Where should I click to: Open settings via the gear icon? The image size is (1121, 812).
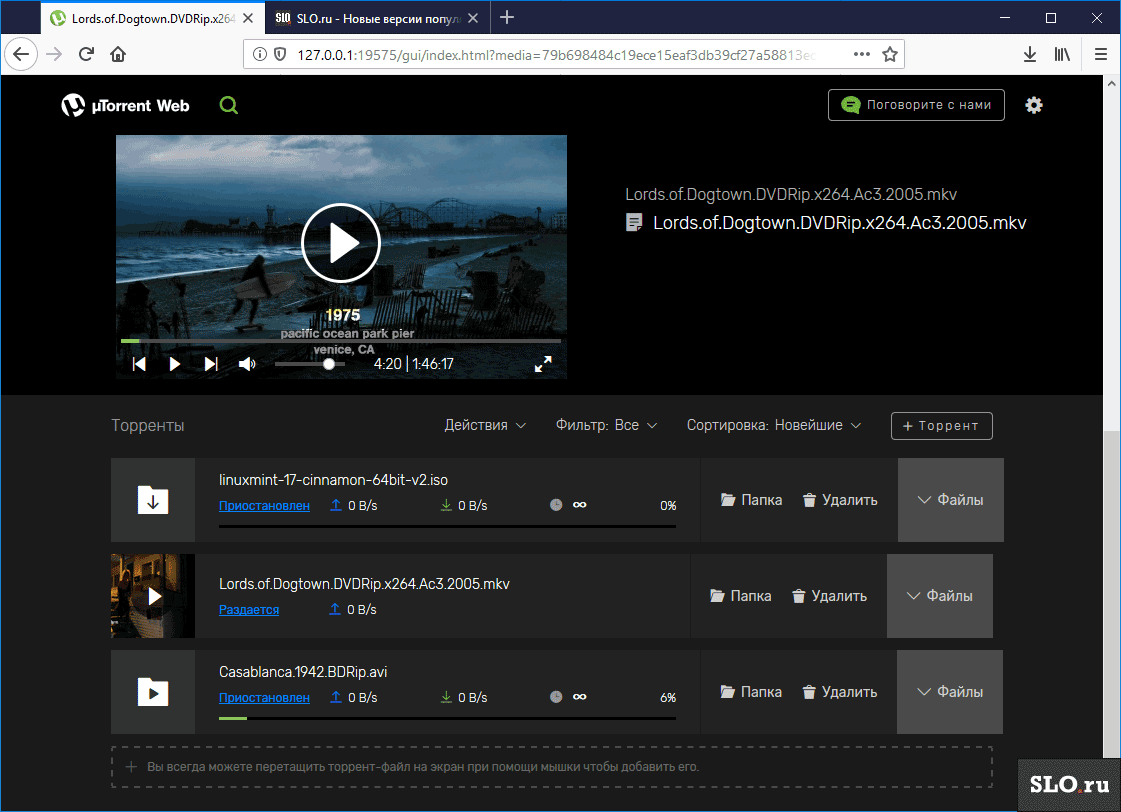pyautogui.click(x=1034, y=105)
